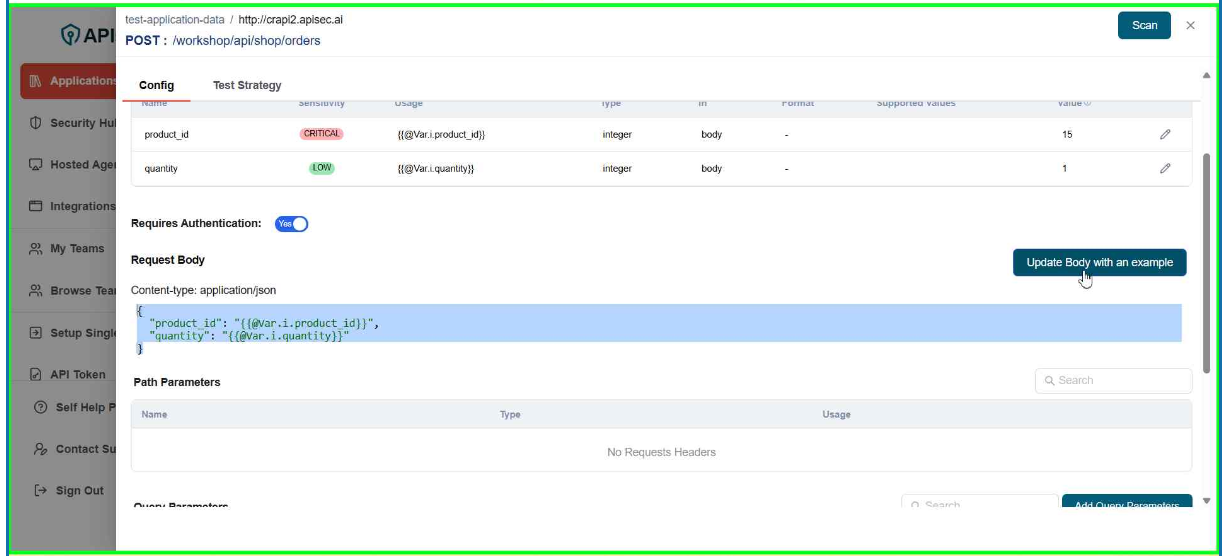Click Update Body with an example

coord(1099,262)
